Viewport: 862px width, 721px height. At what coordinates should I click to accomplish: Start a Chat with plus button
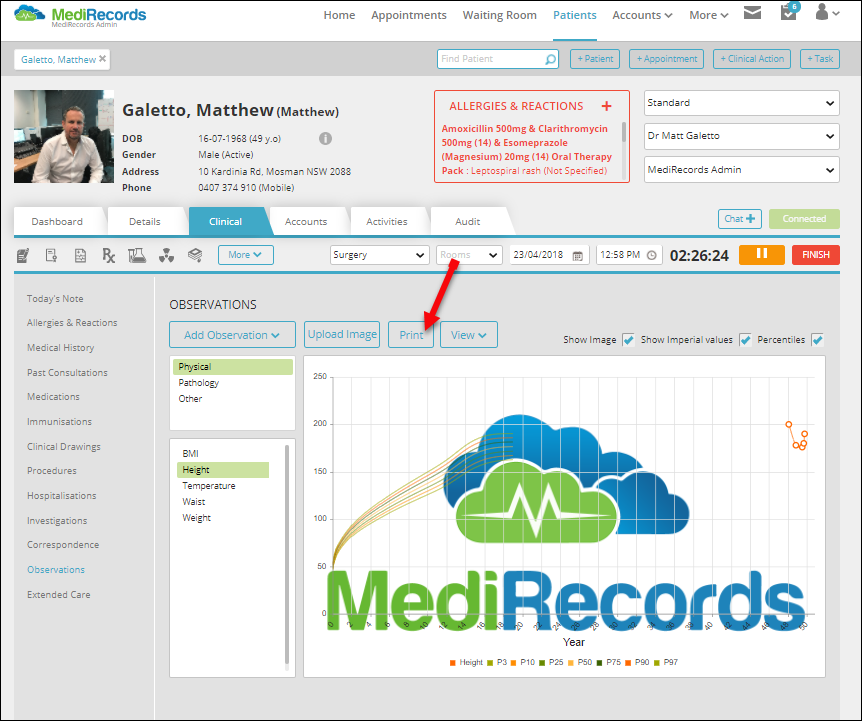click(x=739, y=219)
